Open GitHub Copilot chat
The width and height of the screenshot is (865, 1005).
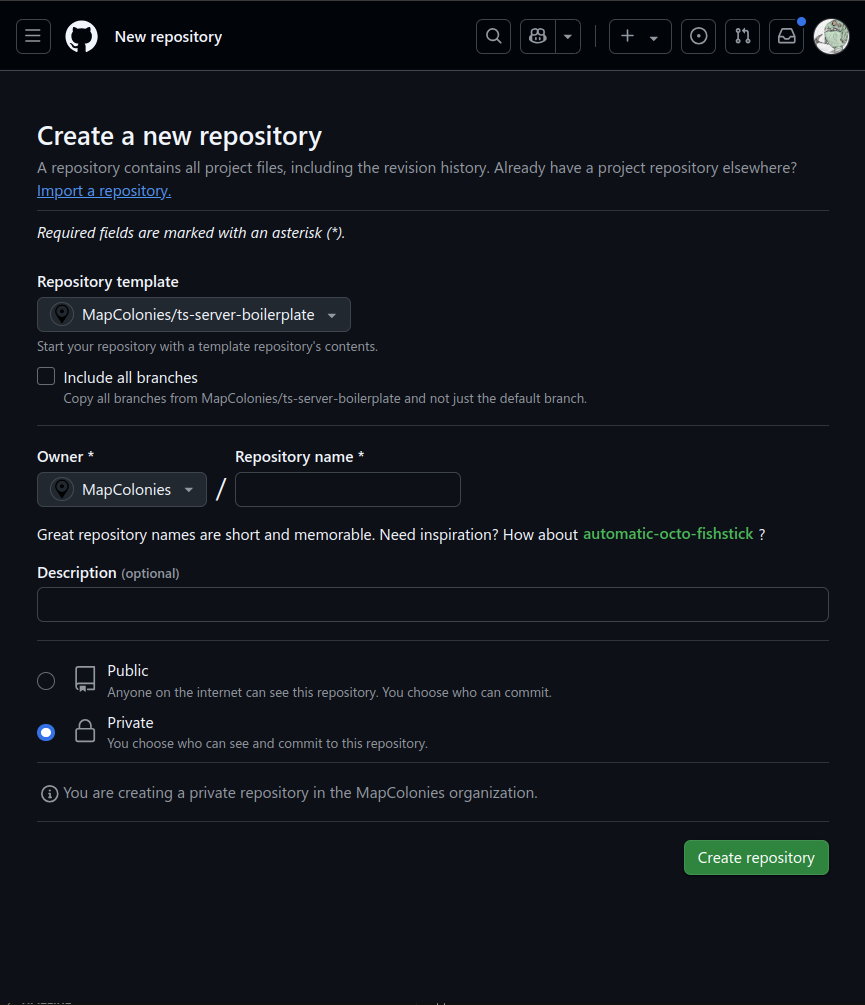point(537,36)
